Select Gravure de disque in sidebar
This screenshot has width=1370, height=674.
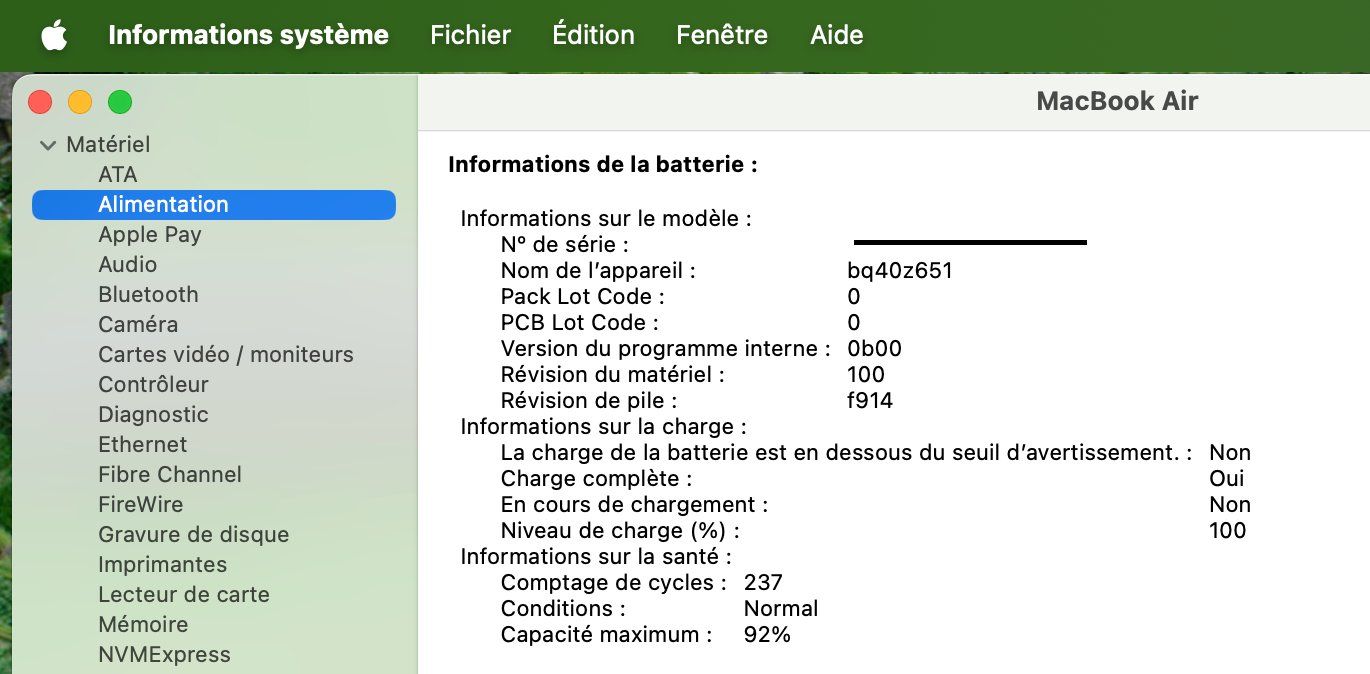193,535
